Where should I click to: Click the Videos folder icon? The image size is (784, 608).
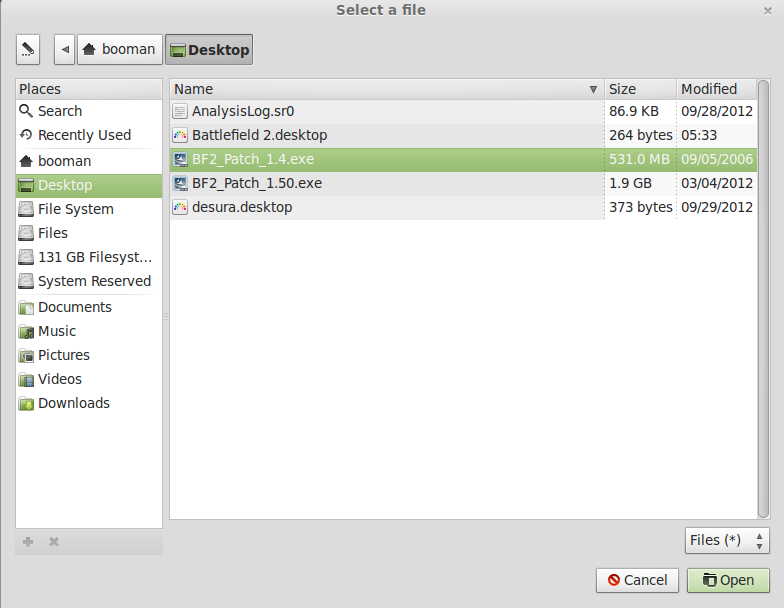[x=26, y=380]
